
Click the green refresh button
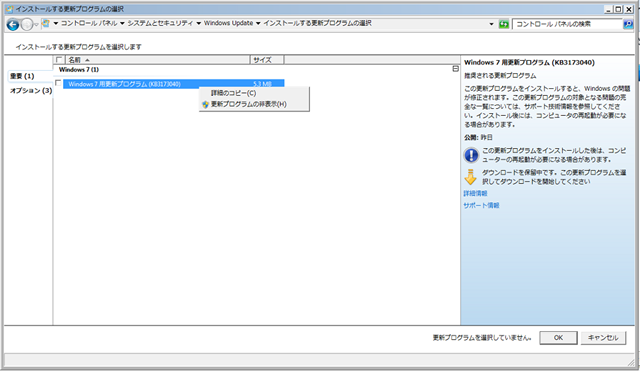(504, 24)
